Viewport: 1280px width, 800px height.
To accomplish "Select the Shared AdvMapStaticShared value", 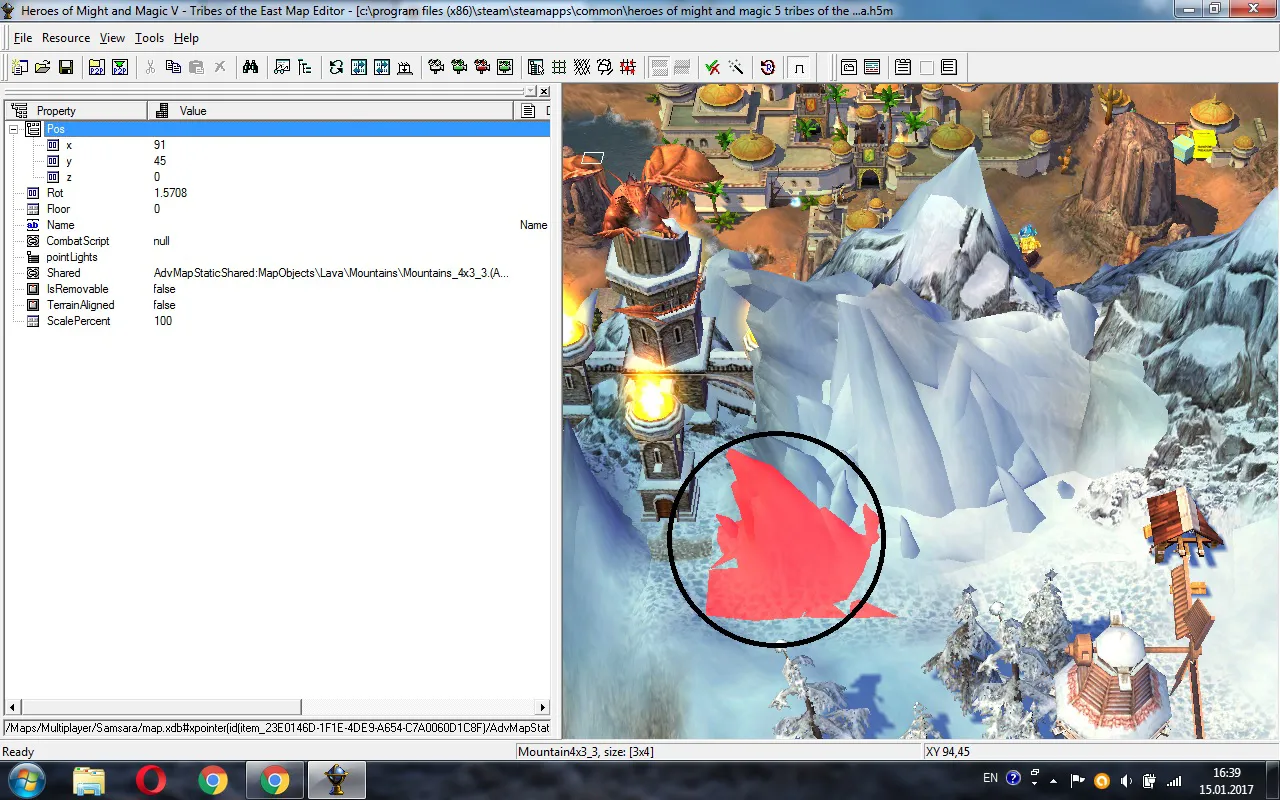I will coord(331,273).
